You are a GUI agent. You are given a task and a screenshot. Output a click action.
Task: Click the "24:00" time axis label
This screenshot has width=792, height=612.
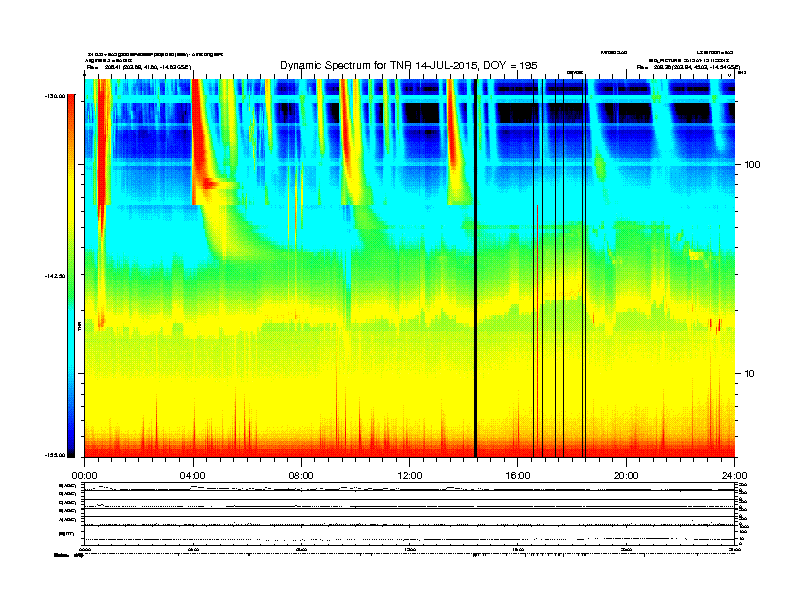click(735, 476)
